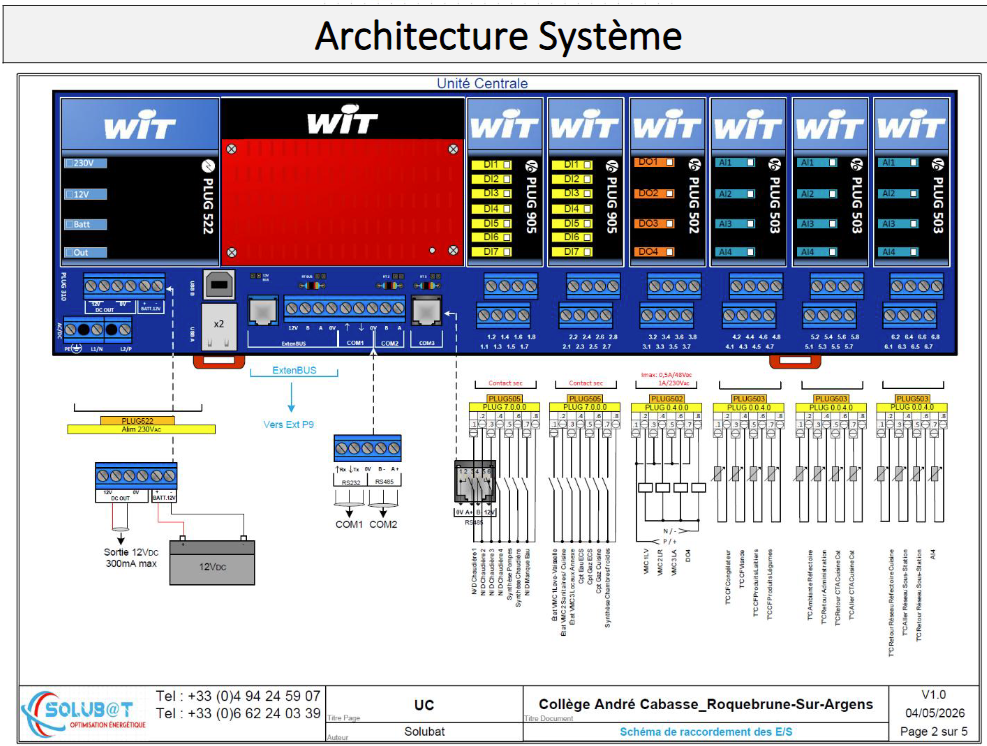
Task: Click the T°C Aller Réseau Sous-Station label
Action: (905, 592)
